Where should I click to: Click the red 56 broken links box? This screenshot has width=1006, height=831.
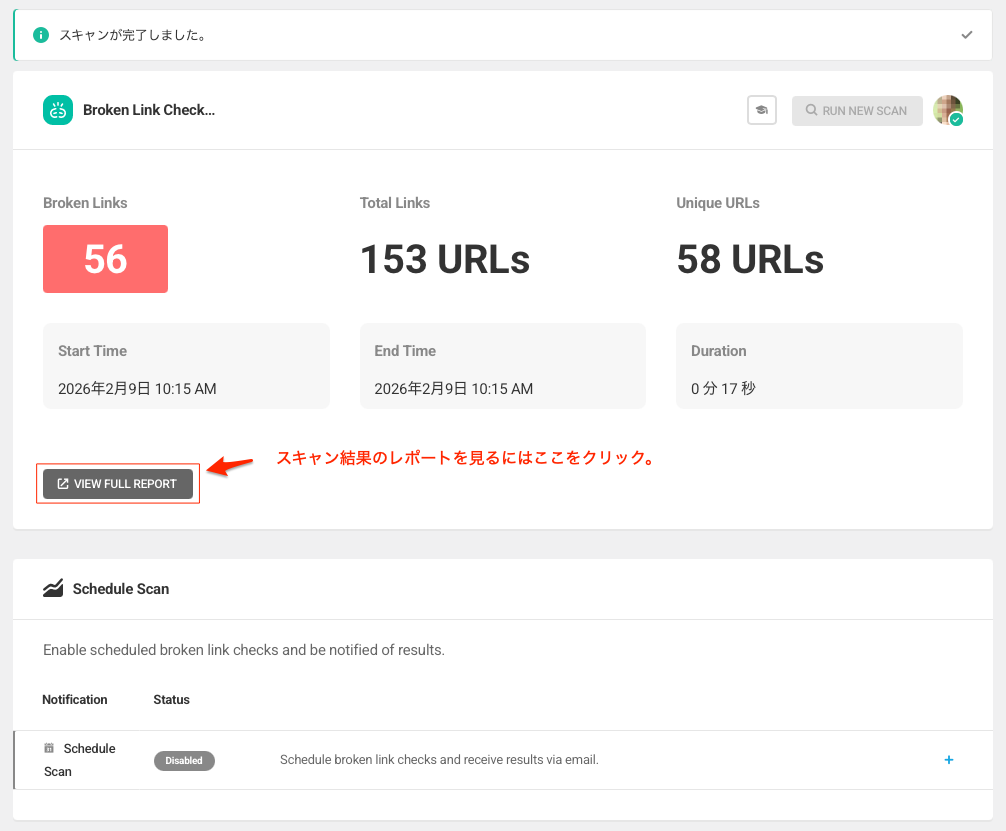(105, 259)
